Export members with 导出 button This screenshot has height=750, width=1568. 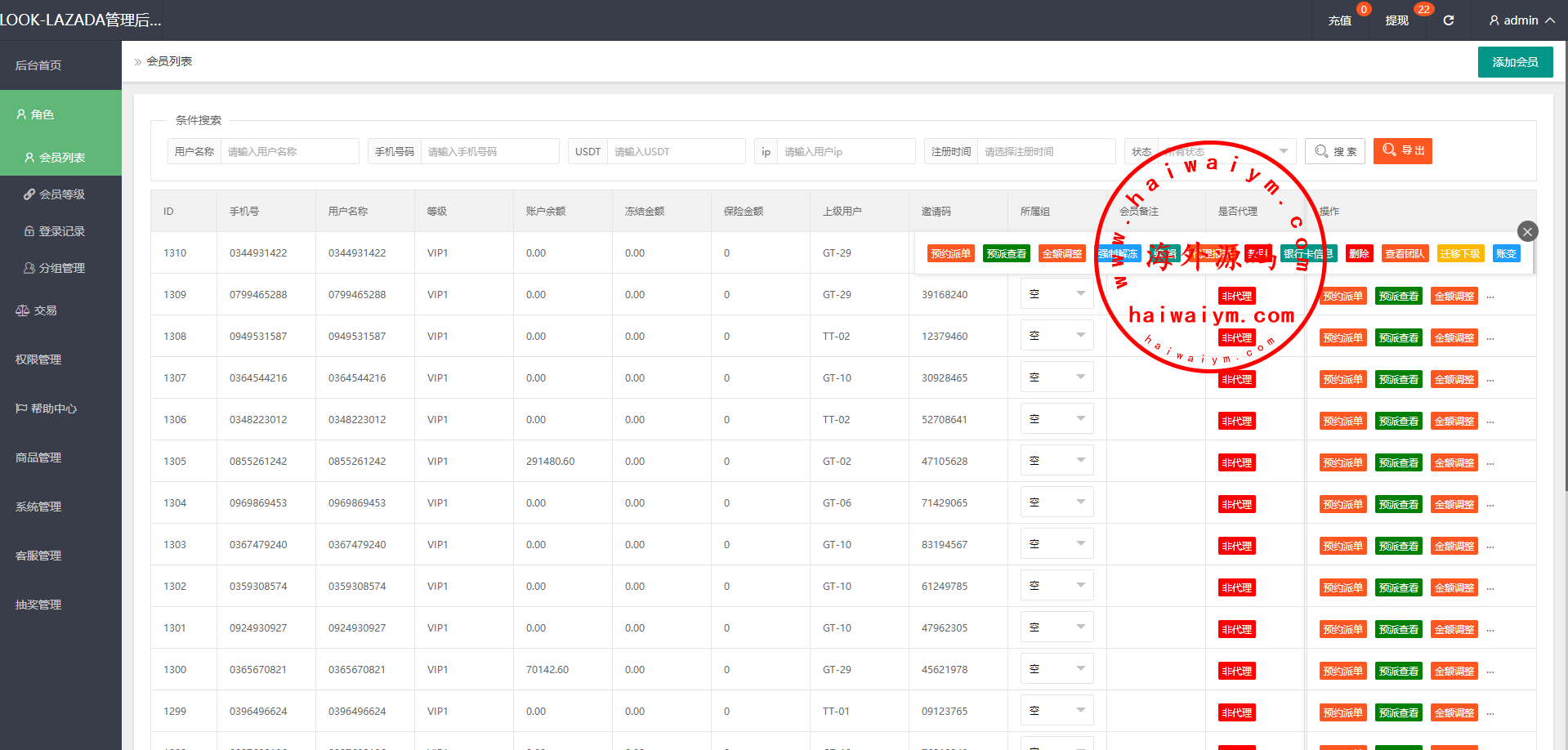1402,151
